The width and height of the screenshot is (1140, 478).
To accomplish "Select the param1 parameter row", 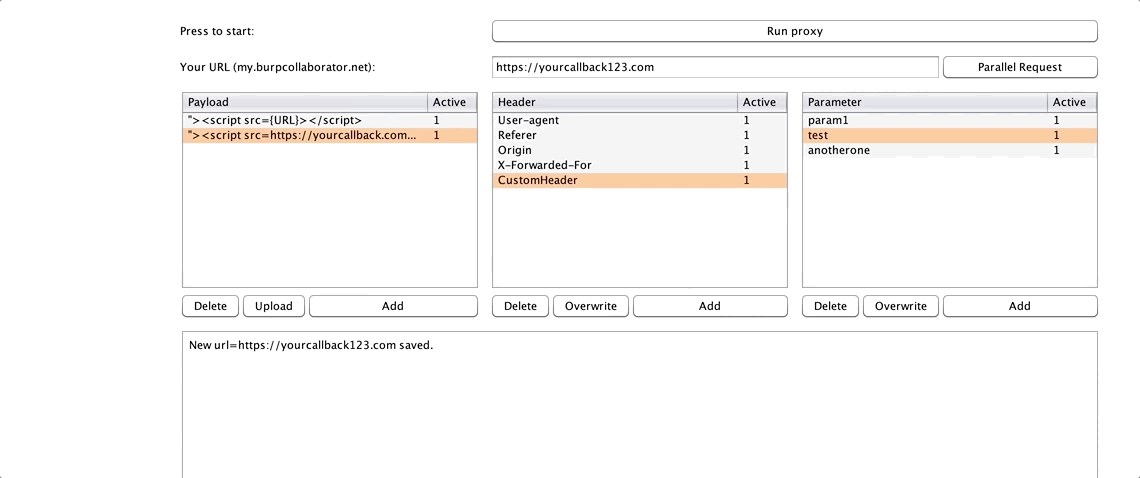I will click(950, 121).
